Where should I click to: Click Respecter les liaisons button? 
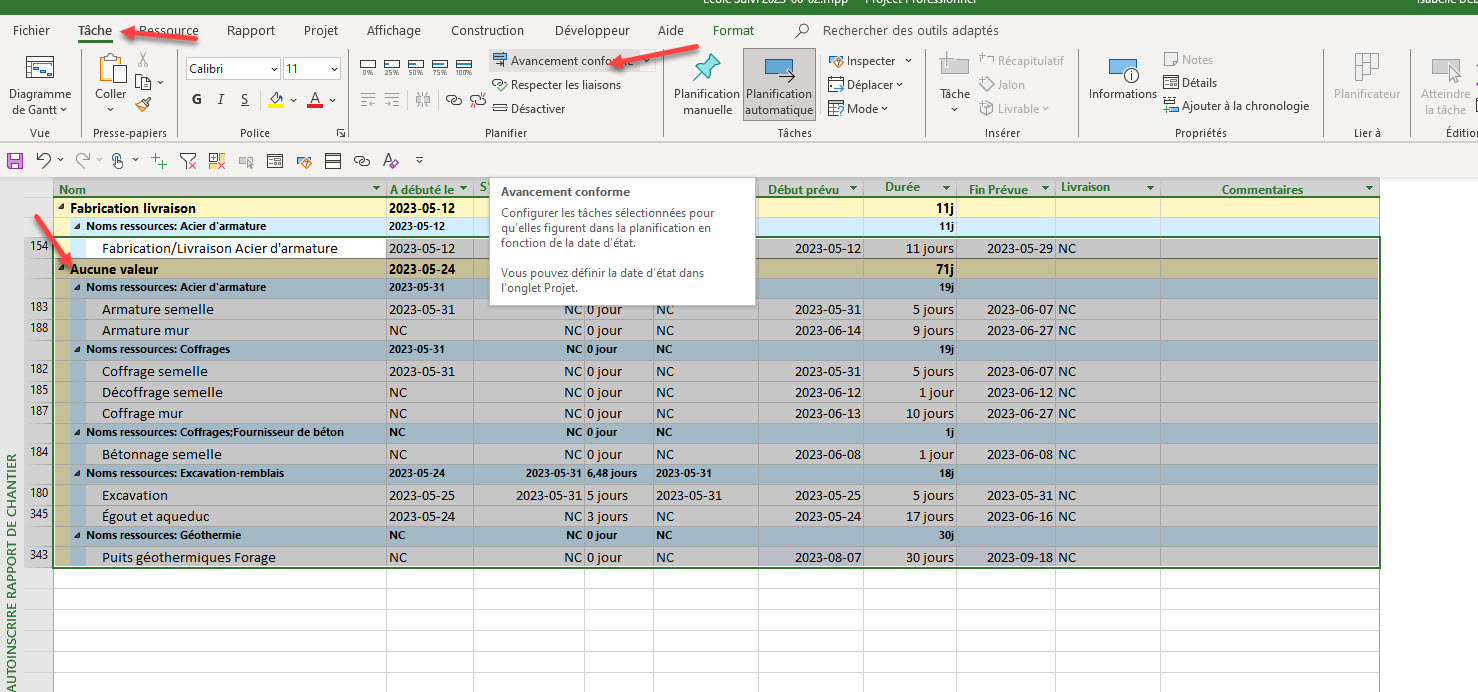[557, 85]
